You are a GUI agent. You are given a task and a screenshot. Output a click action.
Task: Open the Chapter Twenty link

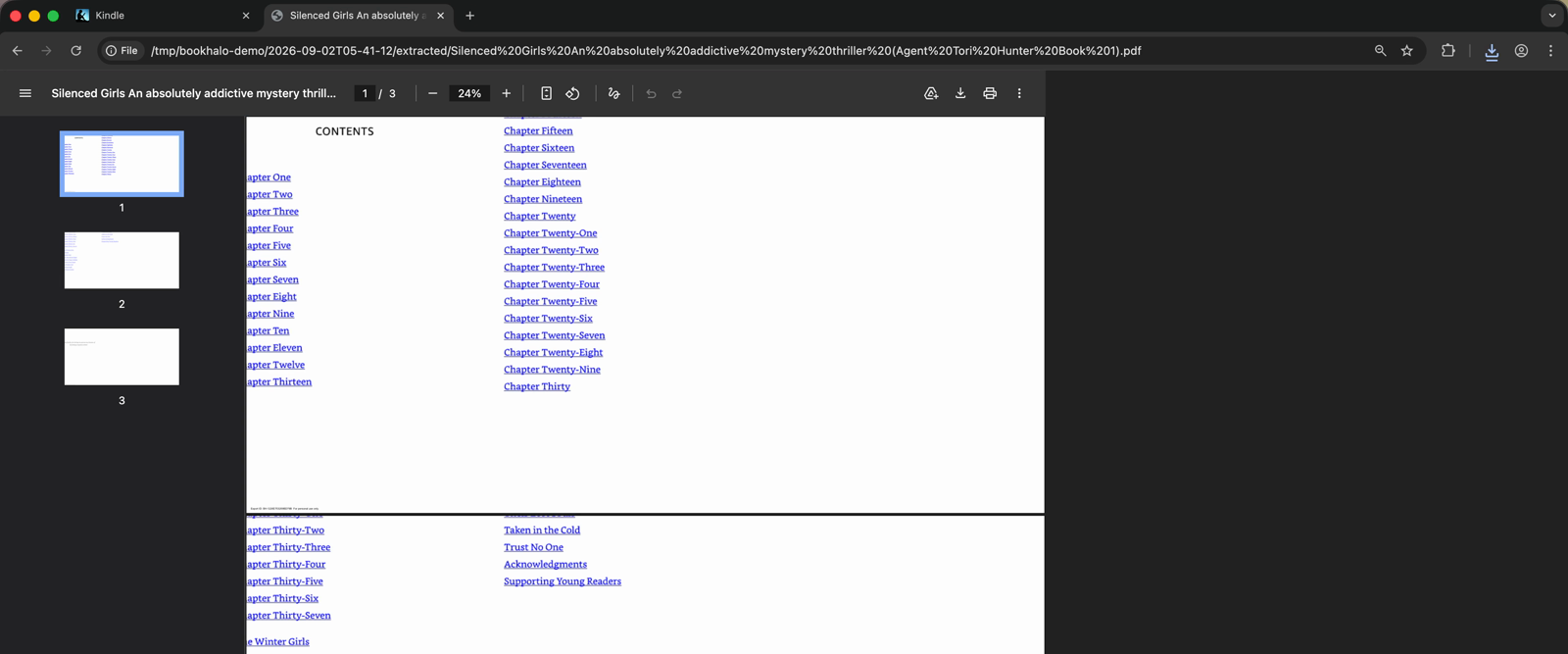[x=540, y=216]
